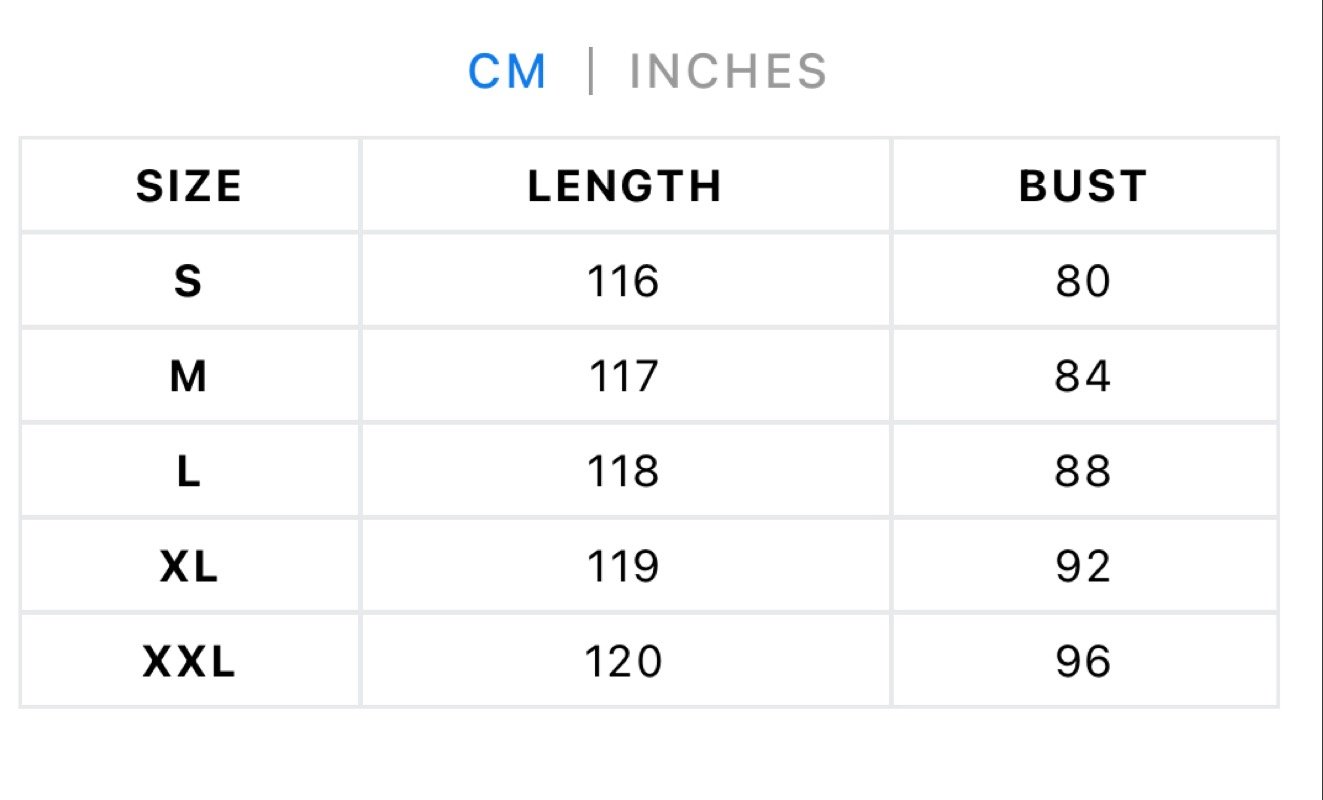Screen dimensions: 1323x800
Task: Click the SIZE column header
Action: [x=189, y=186]
